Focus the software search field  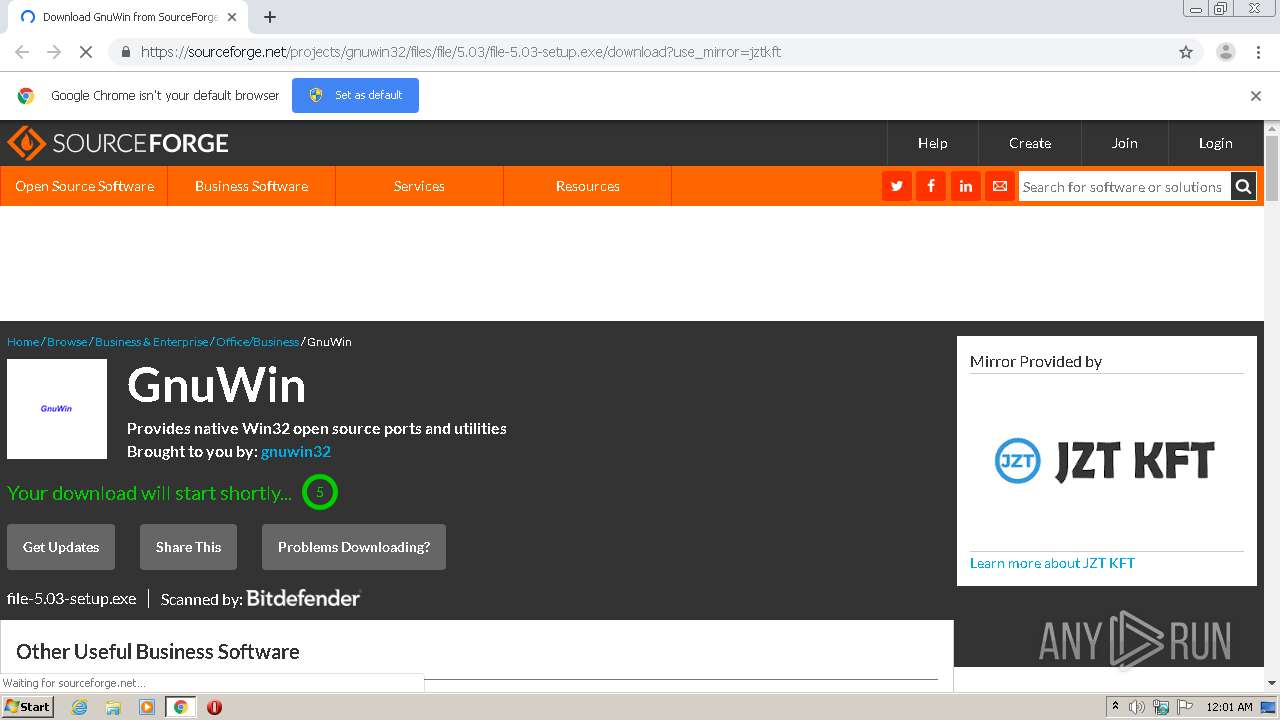tap(1124, 186)
